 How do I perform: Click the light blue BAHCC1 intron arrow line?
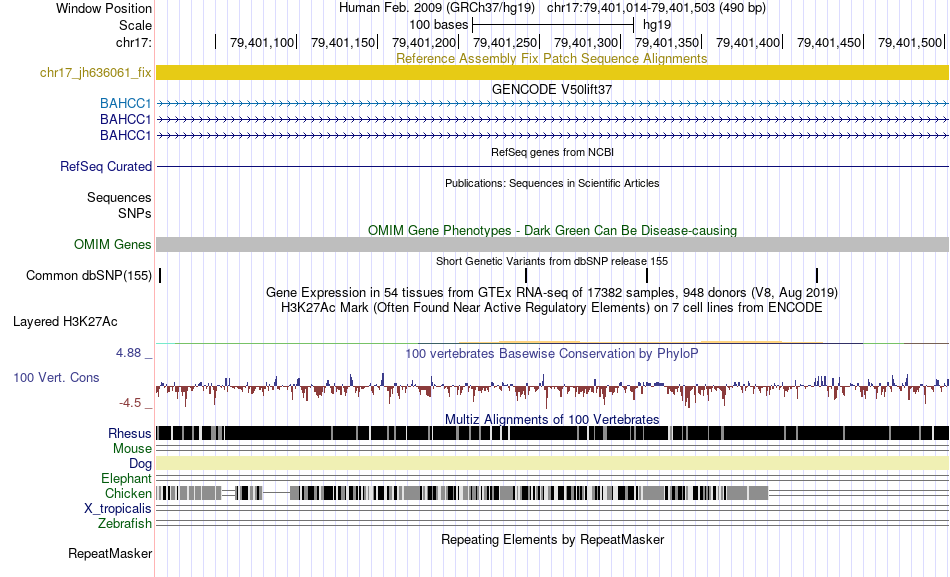pyautogui.click(x=552, y=104)
